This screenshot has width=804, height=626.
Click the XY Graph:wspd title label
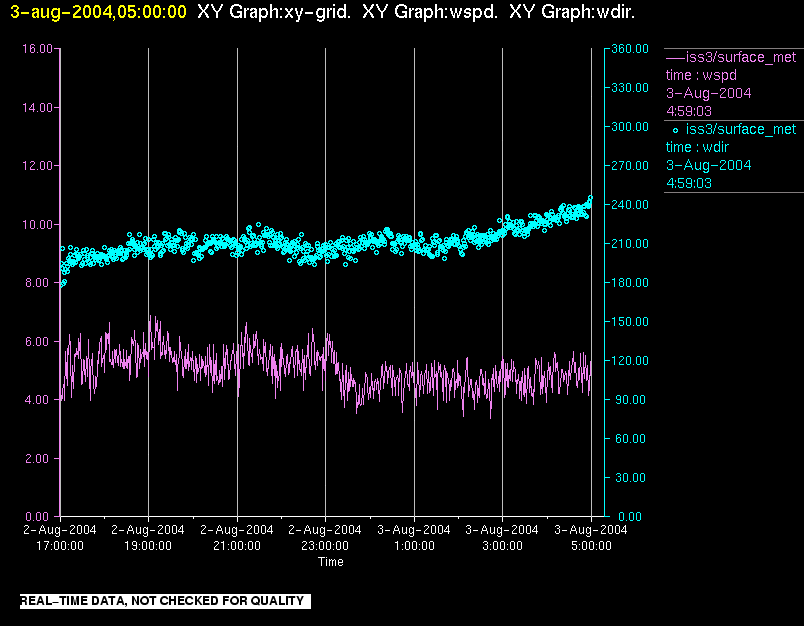(430, 12)
